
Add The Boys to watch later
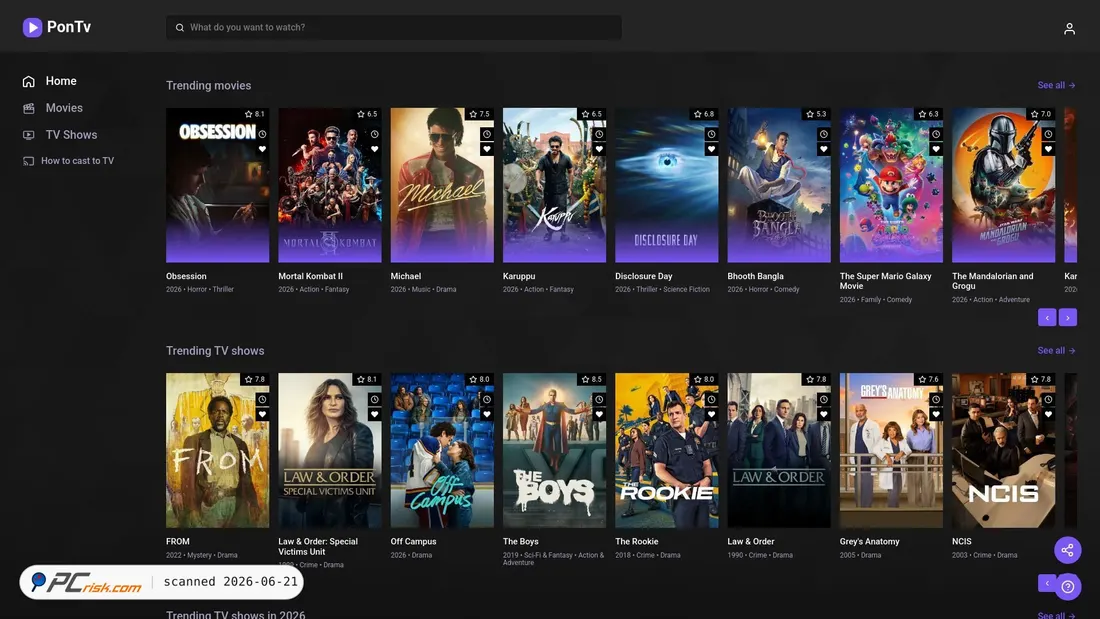599,399
